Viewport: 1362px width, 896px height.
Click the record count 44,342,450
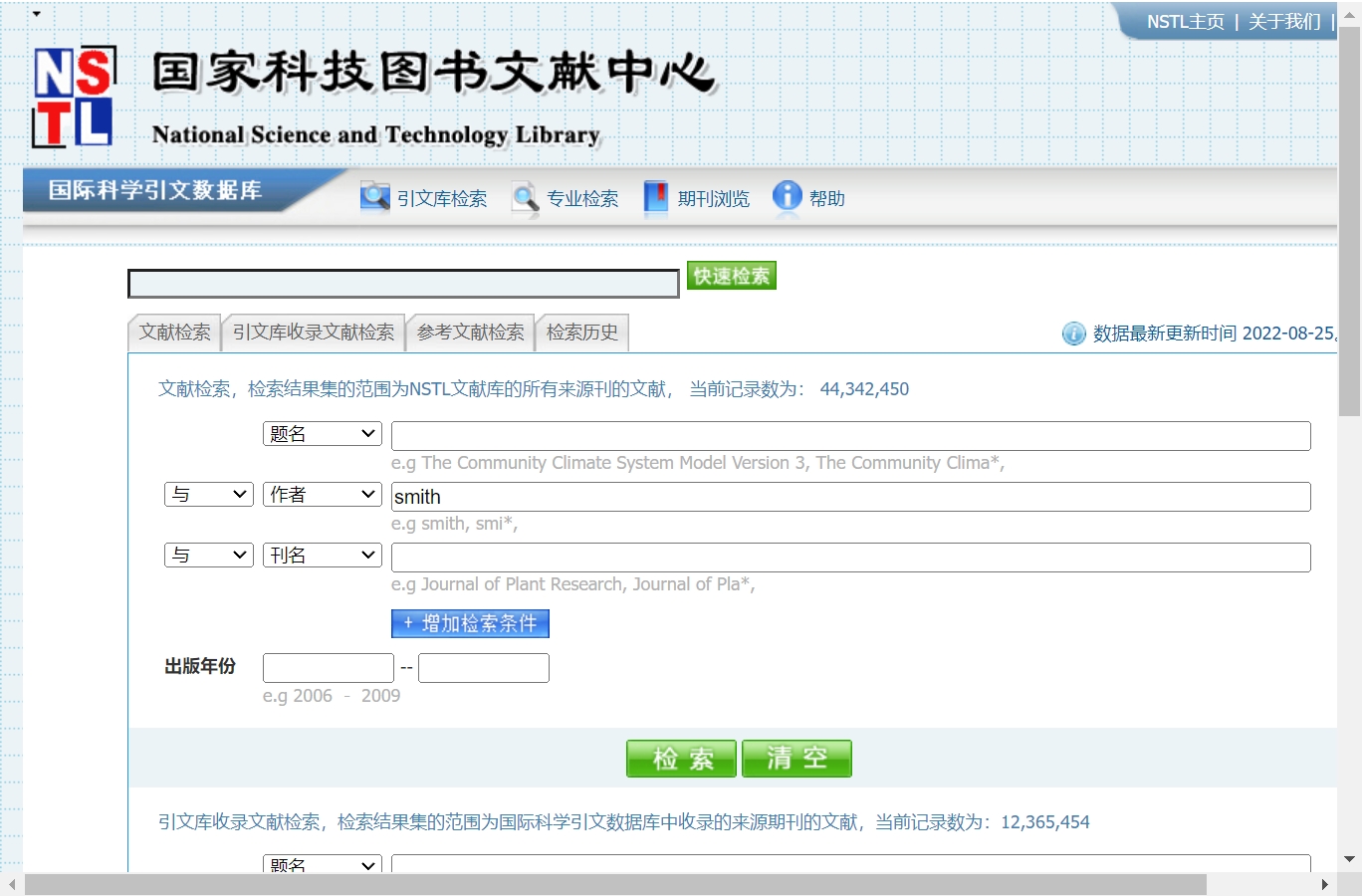click(x=864, y=389)
